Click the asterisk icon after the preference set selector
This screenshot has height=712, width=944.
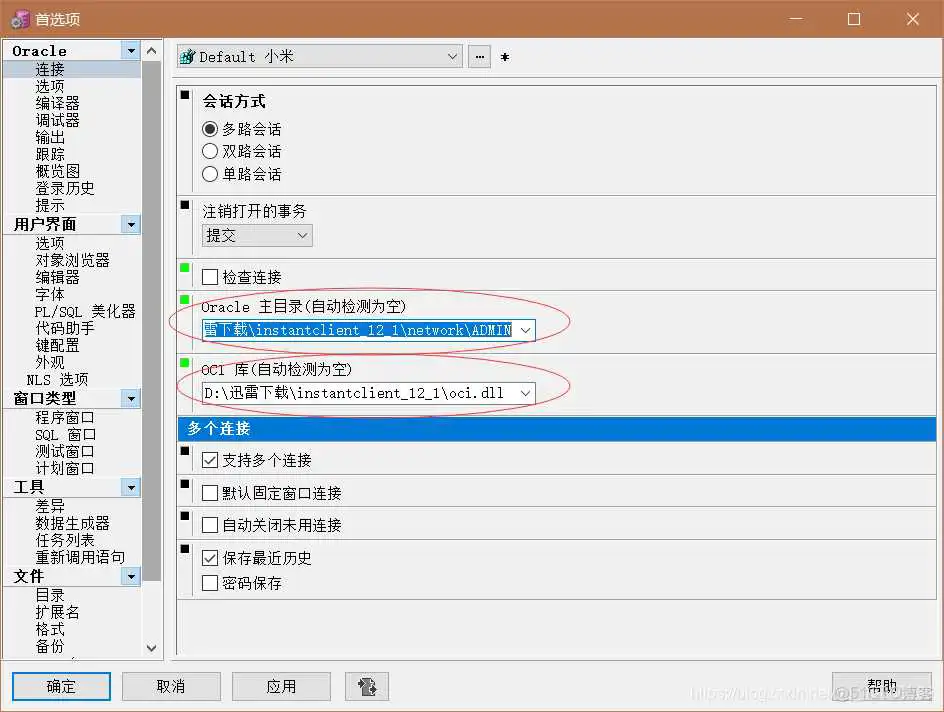tap(505, 57)
